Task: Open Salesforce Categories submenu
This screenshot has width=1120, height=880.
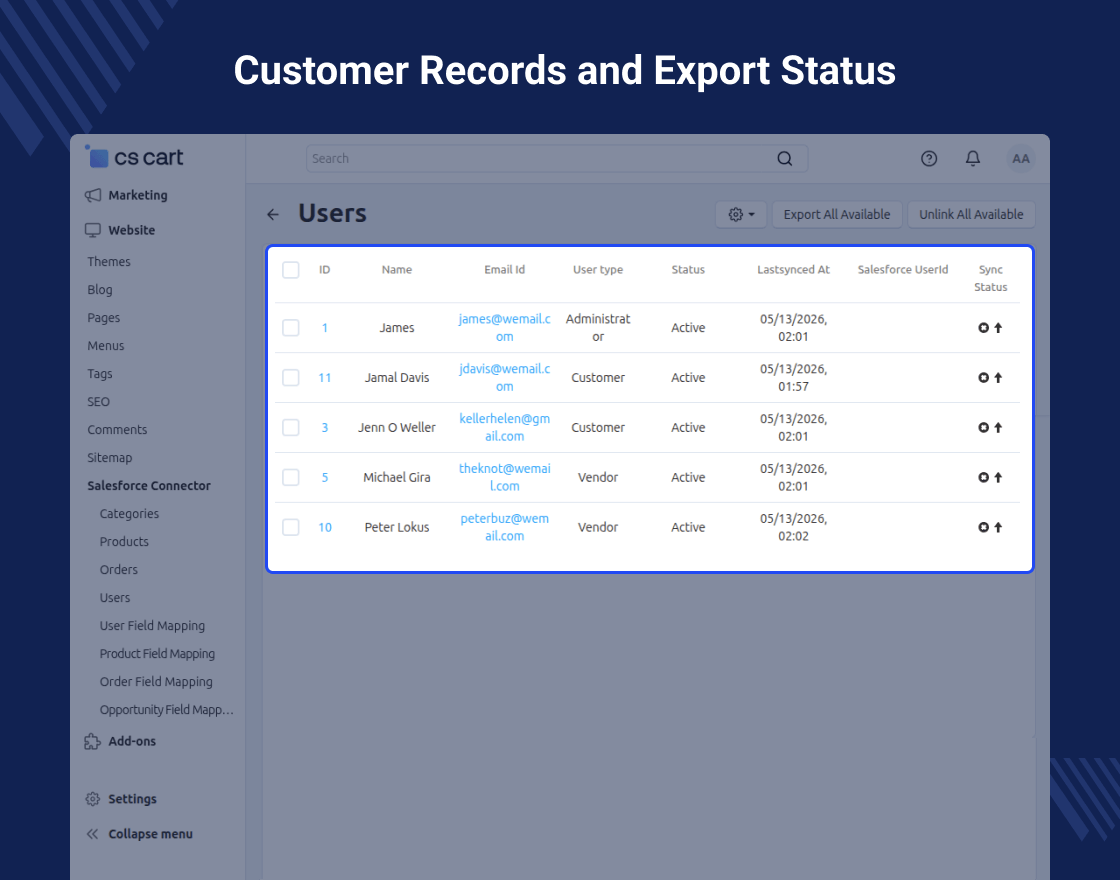Action: [x=129, y=514]
